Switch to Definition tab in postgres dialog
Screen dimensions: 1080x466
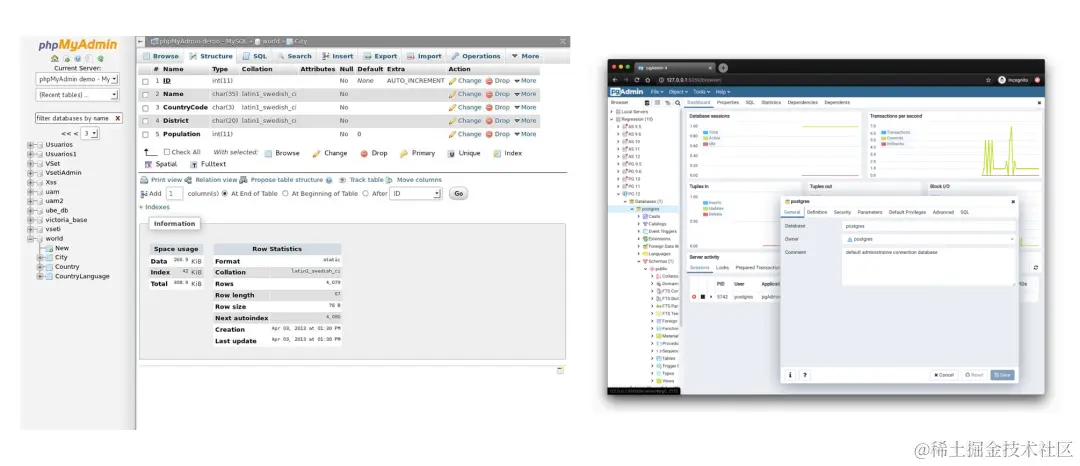tap(817, 213)
